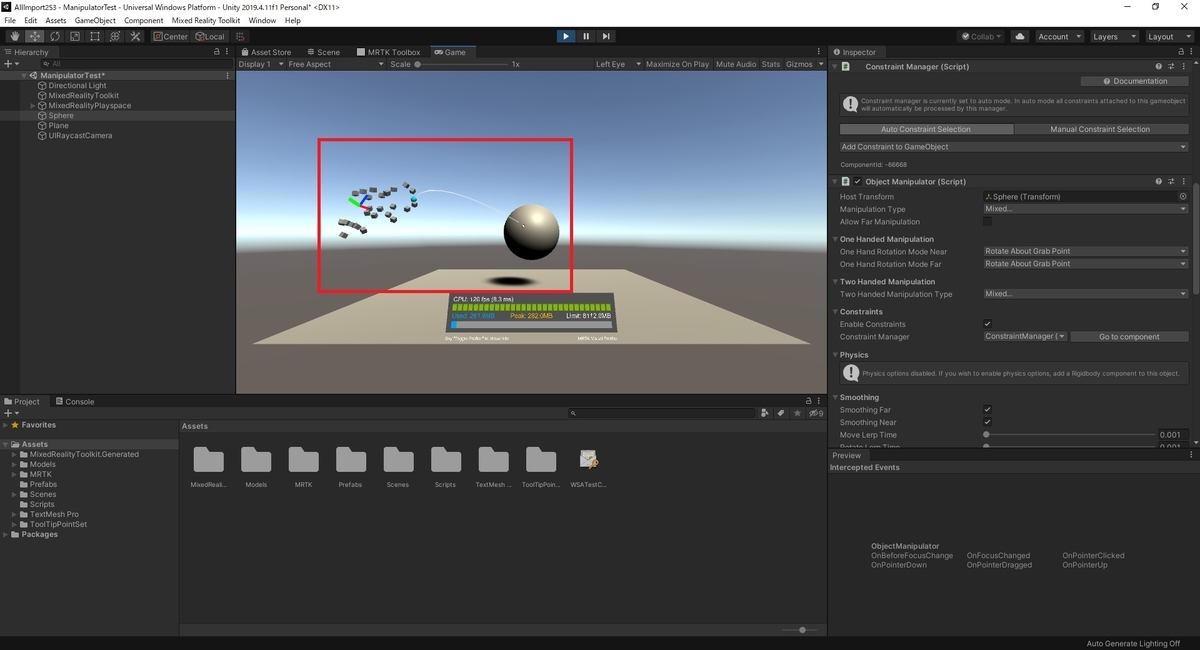
Task: Open Constraint Manager help icon
Action: pos(1158,67)
